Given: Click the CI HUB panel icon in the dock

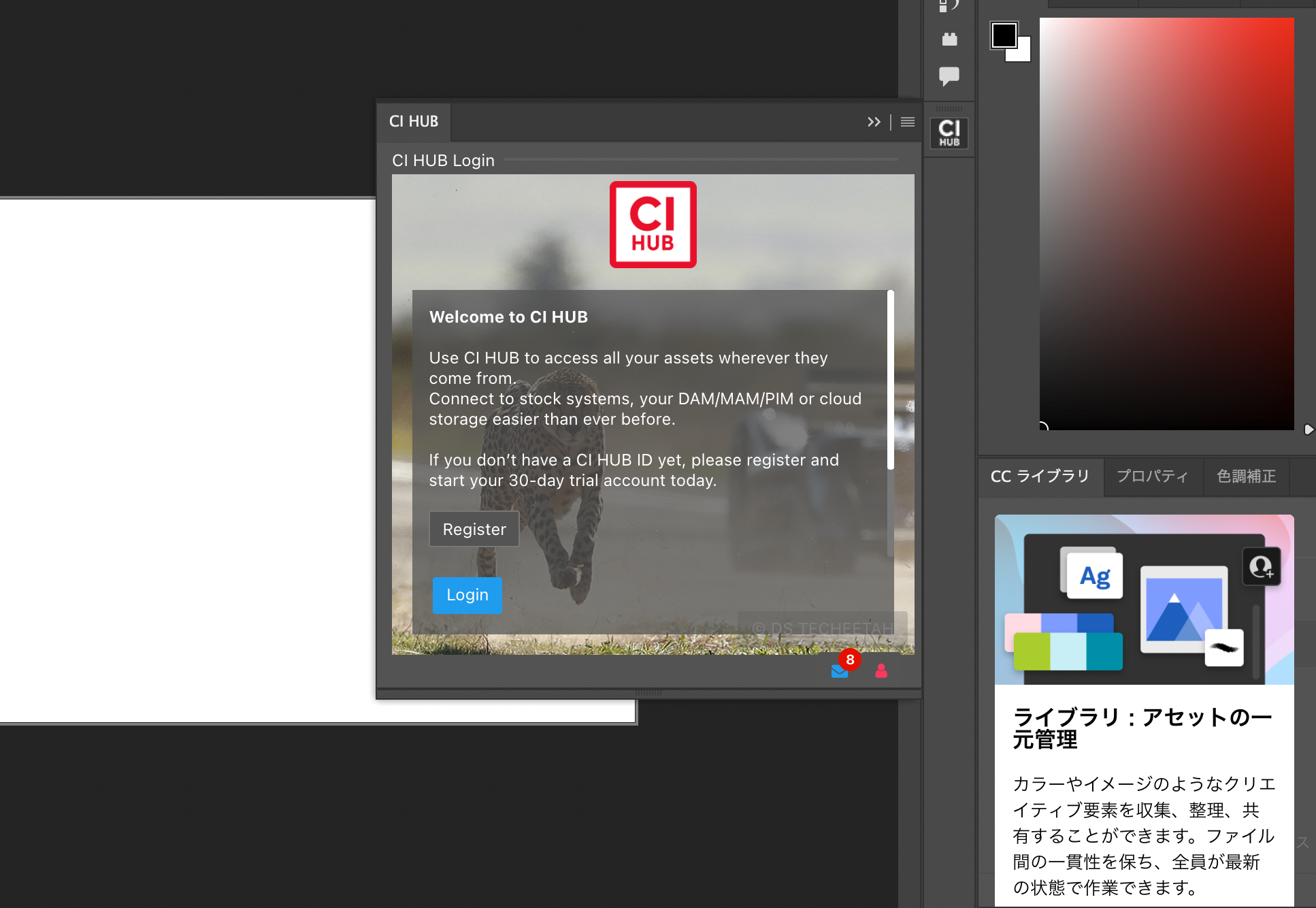Looking at the screenshot, I should point(949,133).
